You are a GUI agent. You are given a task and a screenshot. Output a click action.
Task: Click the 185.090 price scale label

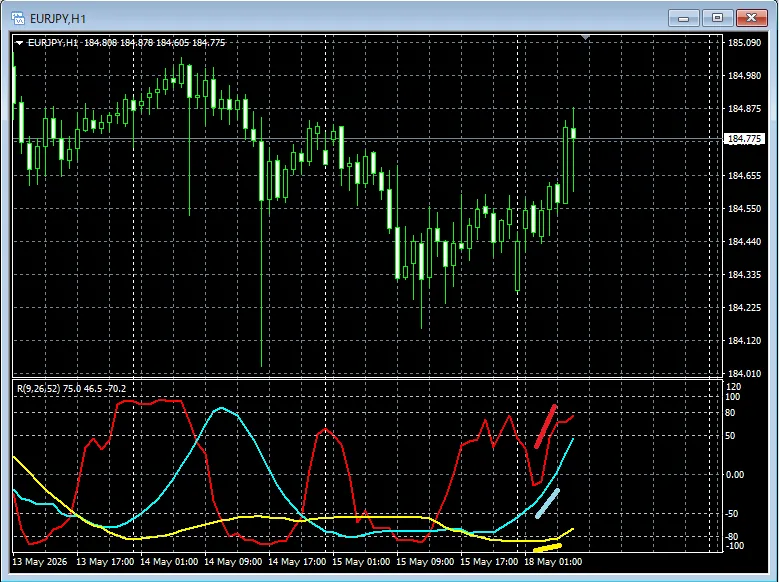[744, 43]
